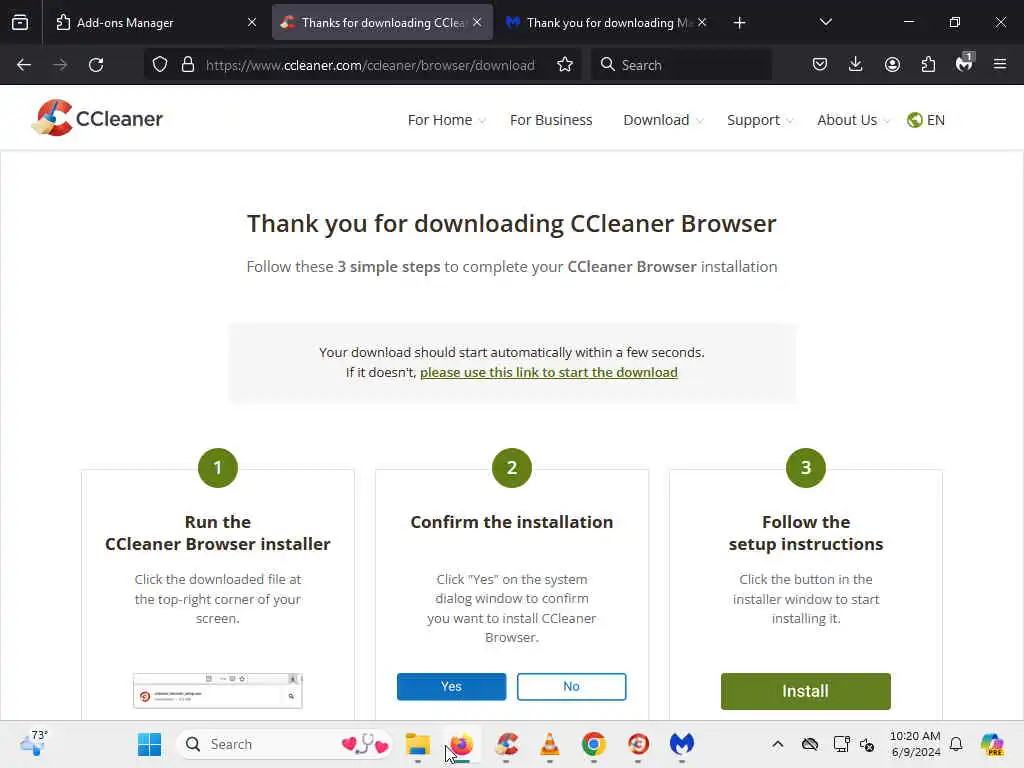Screen dimensions: 1024x768
Task: Open CCleaner Browser taskbar icon
Action: (x=638, y=744)
